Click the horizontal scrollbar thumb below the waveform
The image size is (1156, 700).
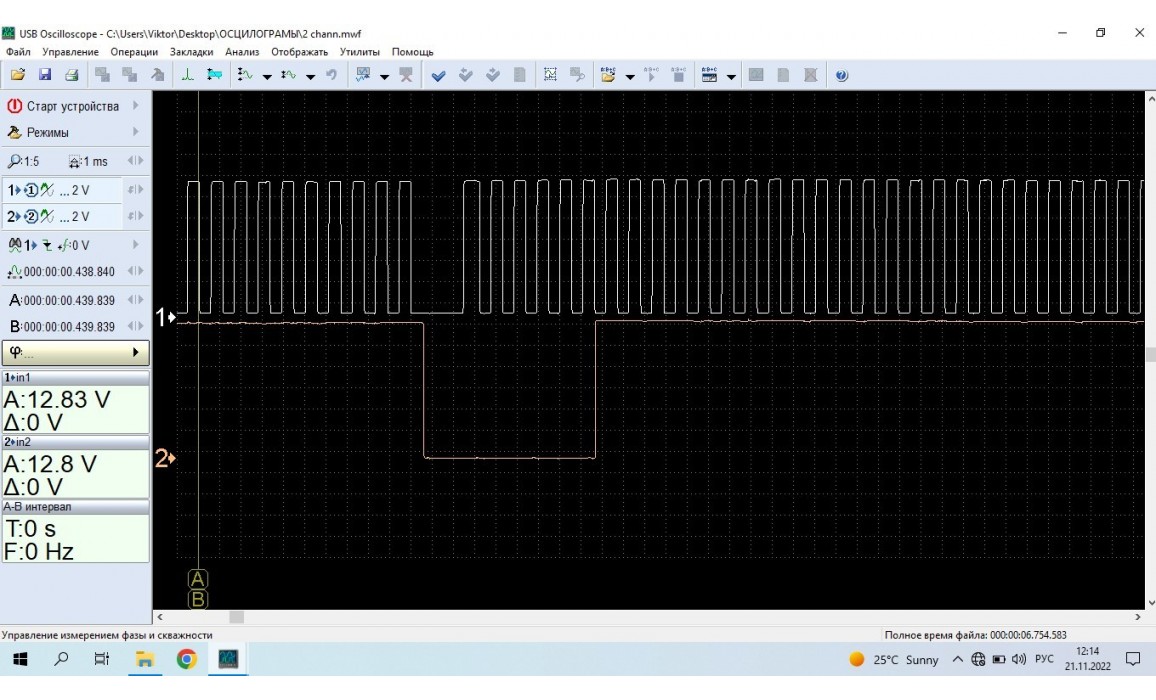pyautogui.click(x=236, y=618)
